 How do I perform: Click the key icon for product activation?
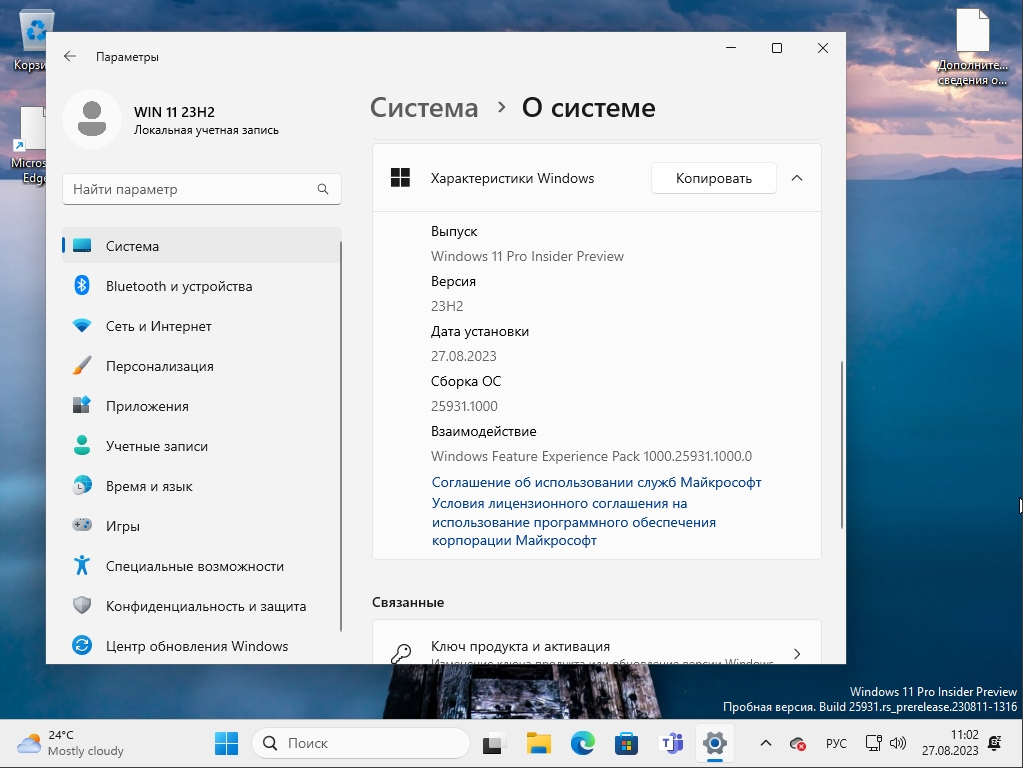point(401,653)
